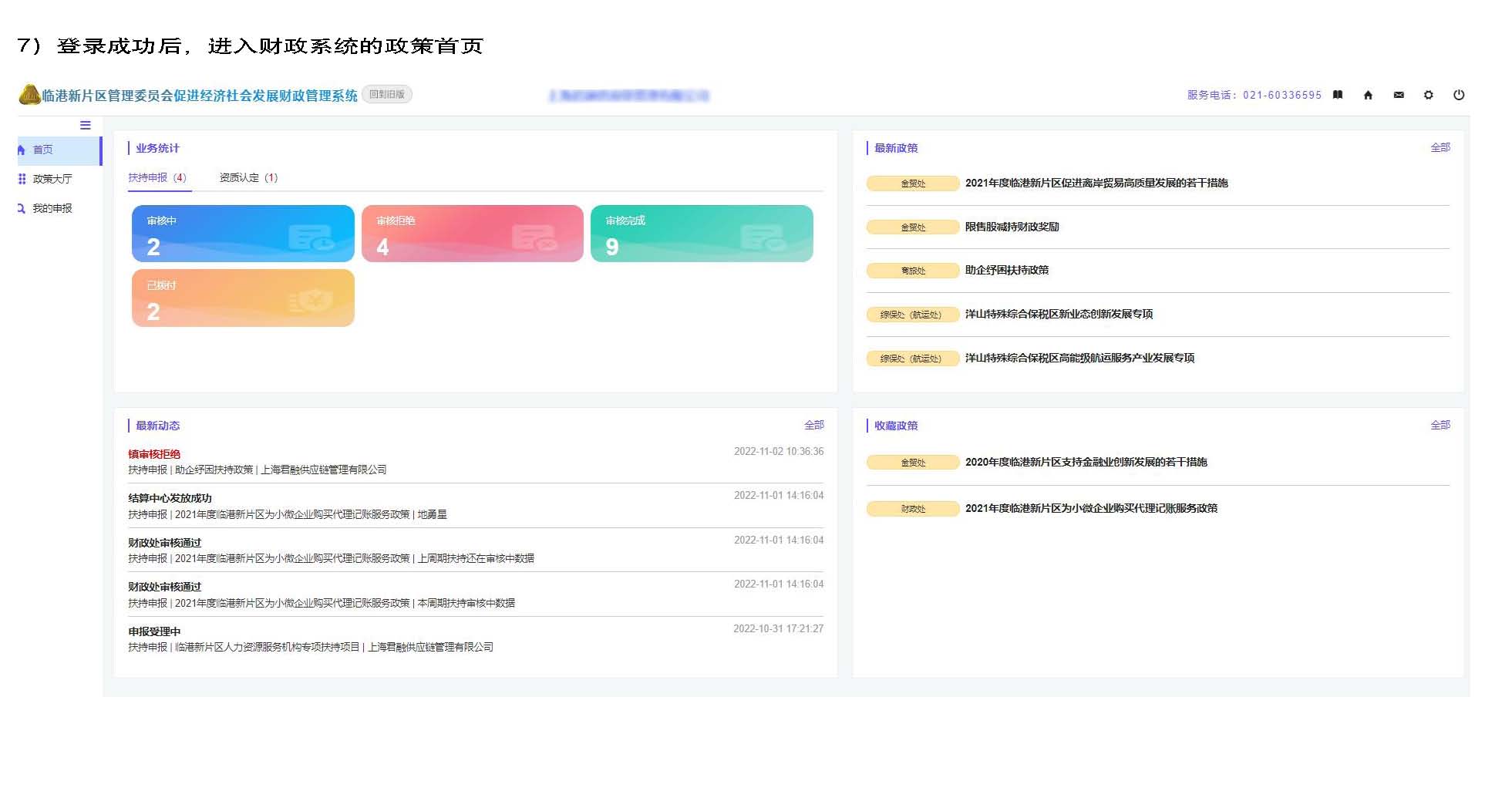Open 政策大厅 in the sidebar
This screenshot has width=1512, height=798.
tap(52, 179)
